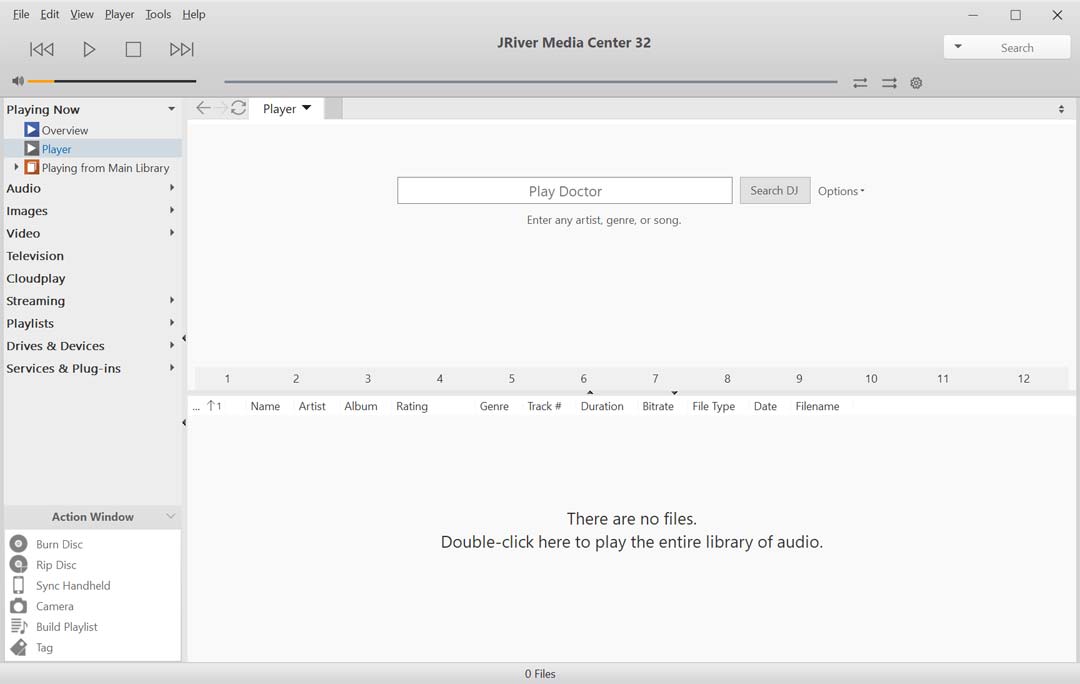The image size is (1080, 684).
Task: Refresh the current view
Action: (238, 107)
